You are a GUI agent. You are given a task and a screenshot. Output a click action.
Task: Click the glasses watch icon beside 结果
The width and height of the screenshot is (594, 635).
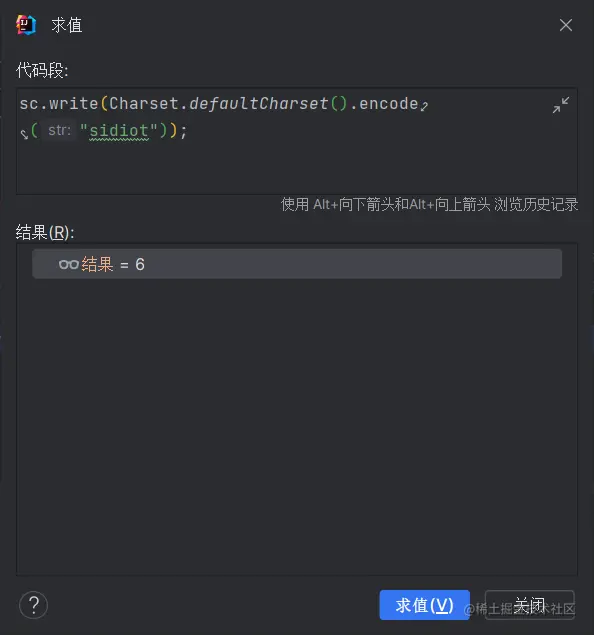(68, 264)
